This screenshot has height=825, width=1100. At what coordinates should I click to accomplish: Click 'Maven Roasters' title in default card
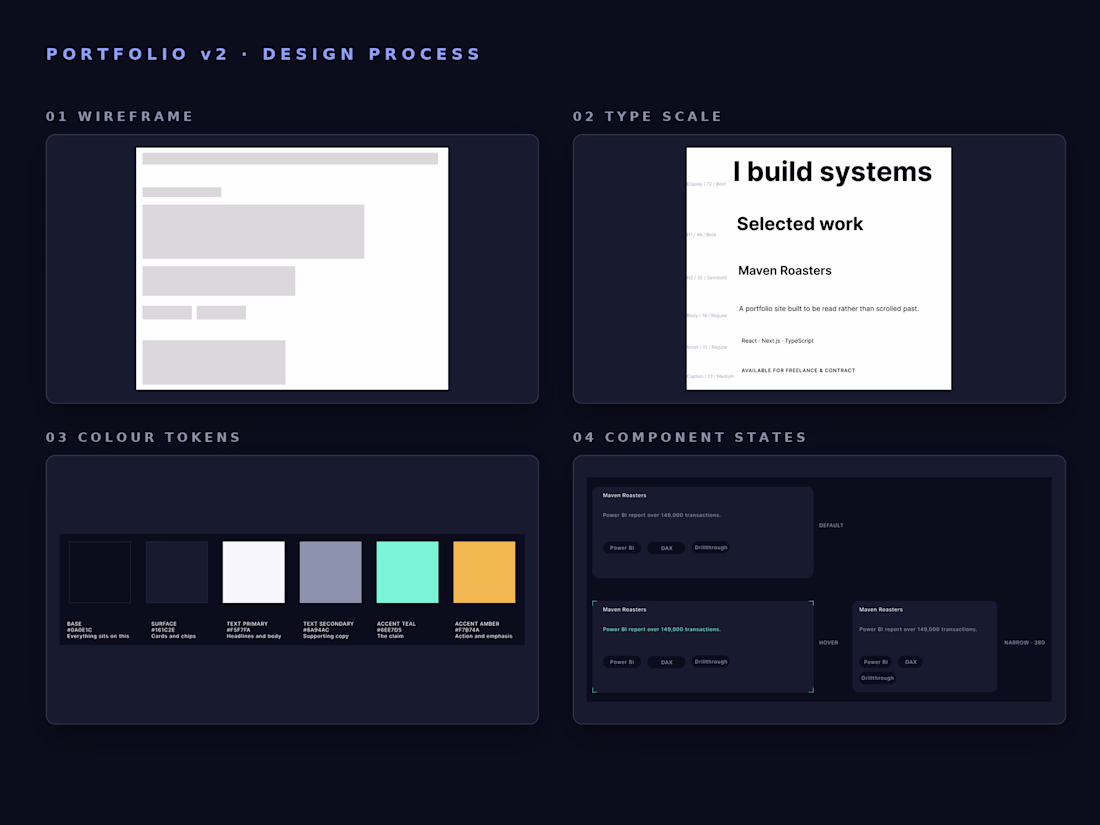coord(624,495)
